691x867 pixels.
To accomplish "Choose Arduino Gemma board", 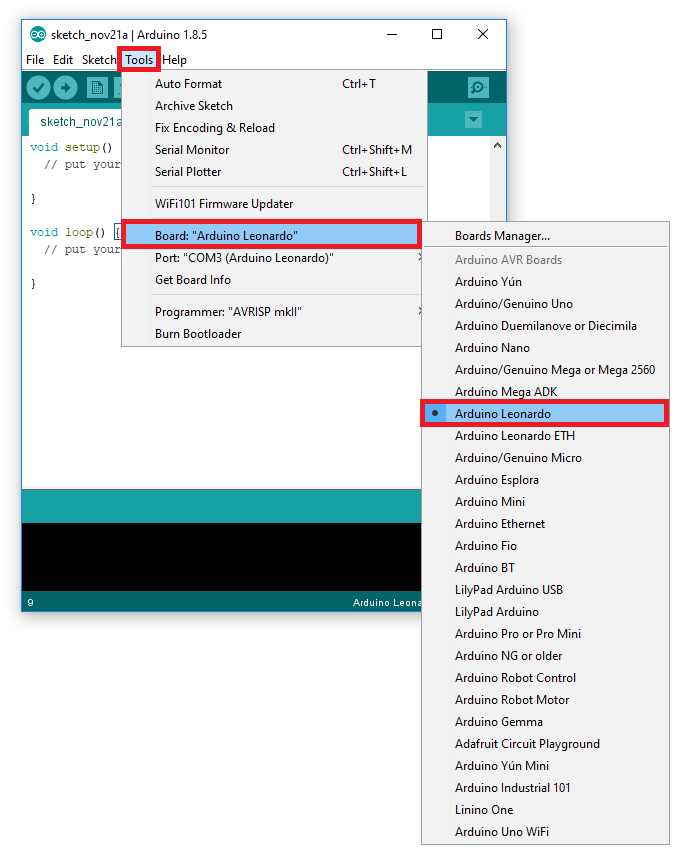I will [545, 722].
